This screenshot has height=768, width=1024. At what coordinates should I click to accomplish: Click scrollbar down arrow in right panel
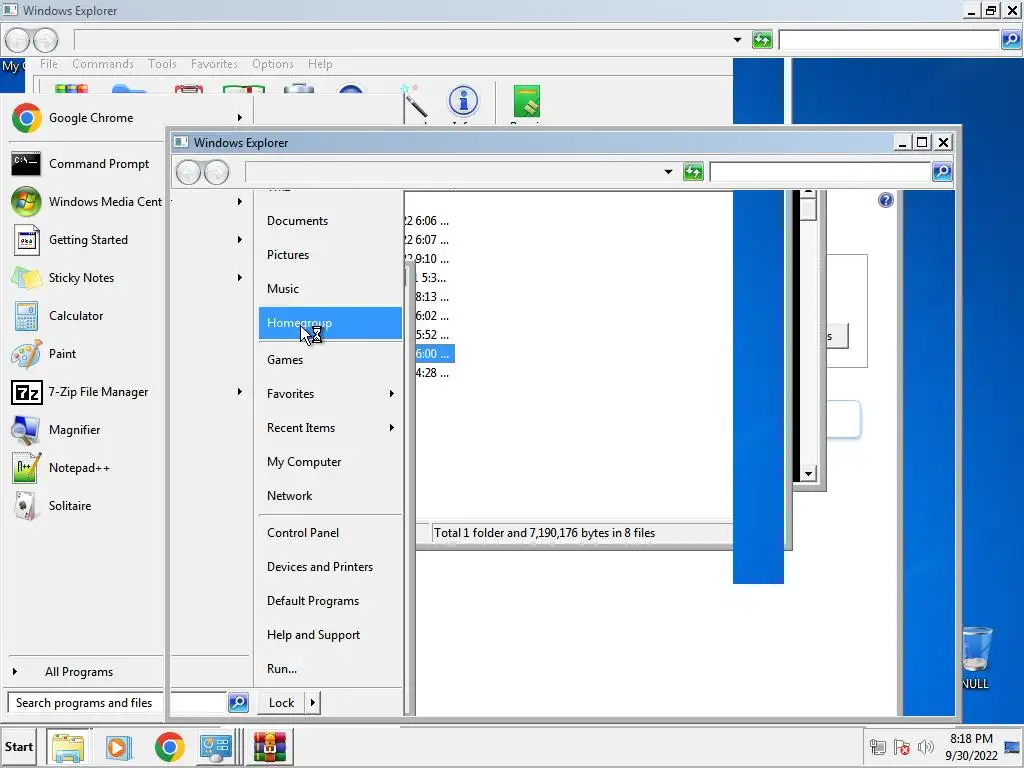808,474
